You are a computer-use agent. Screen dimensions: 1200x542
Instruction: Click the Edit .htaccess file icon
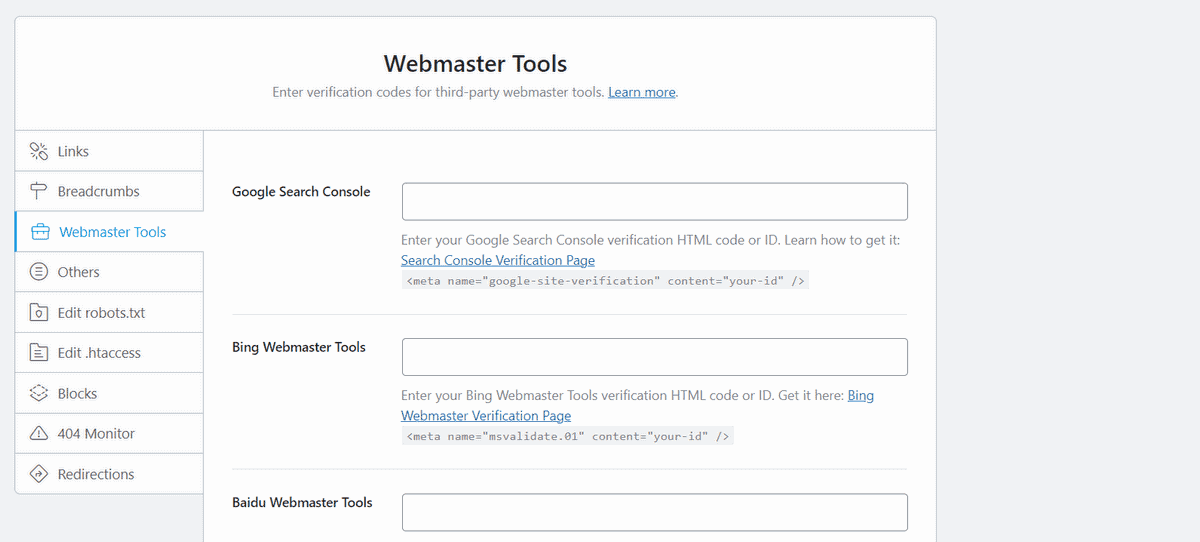point(39,353)
